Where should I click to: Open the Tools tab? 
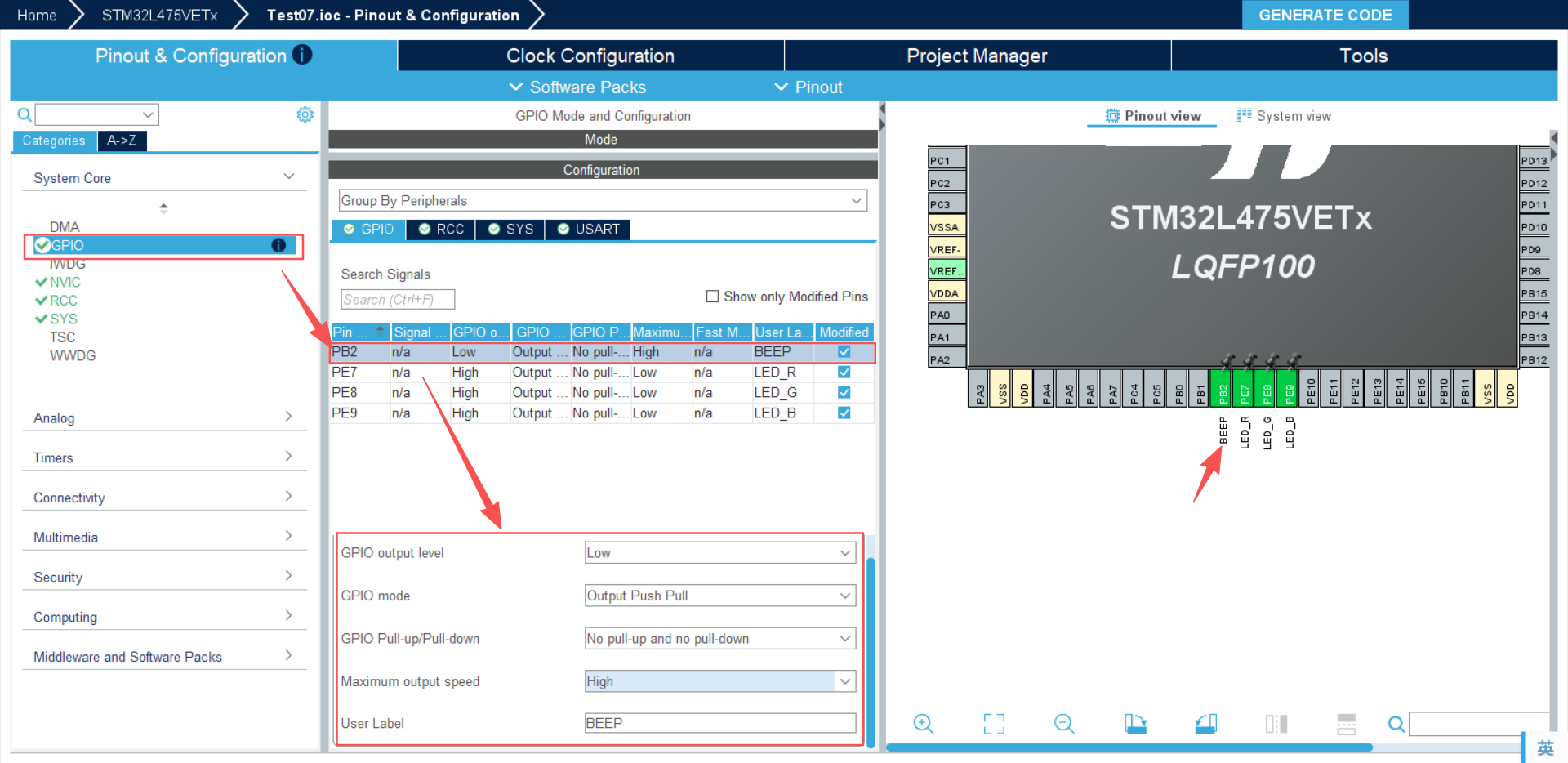1364,56
